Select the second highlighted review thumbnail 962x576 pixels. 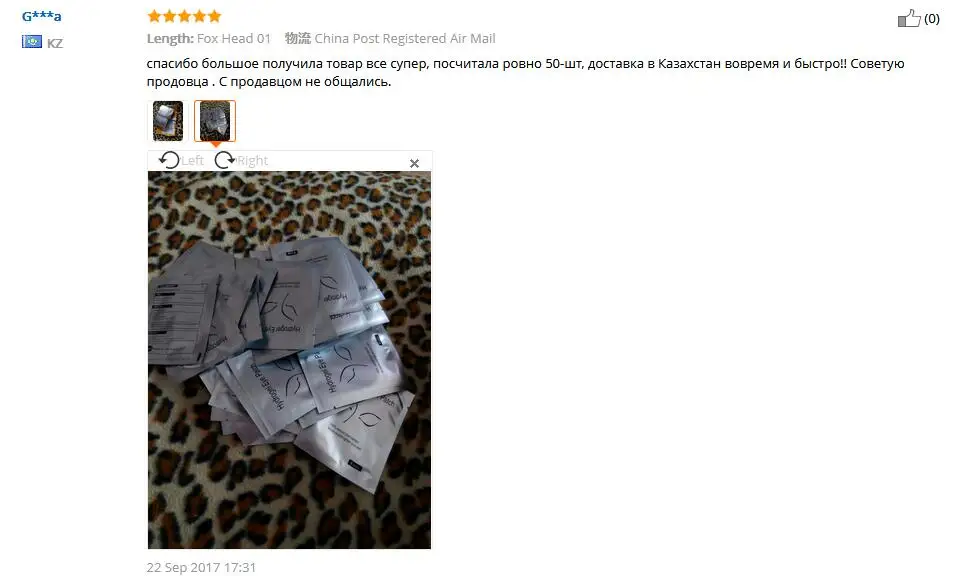215,121
